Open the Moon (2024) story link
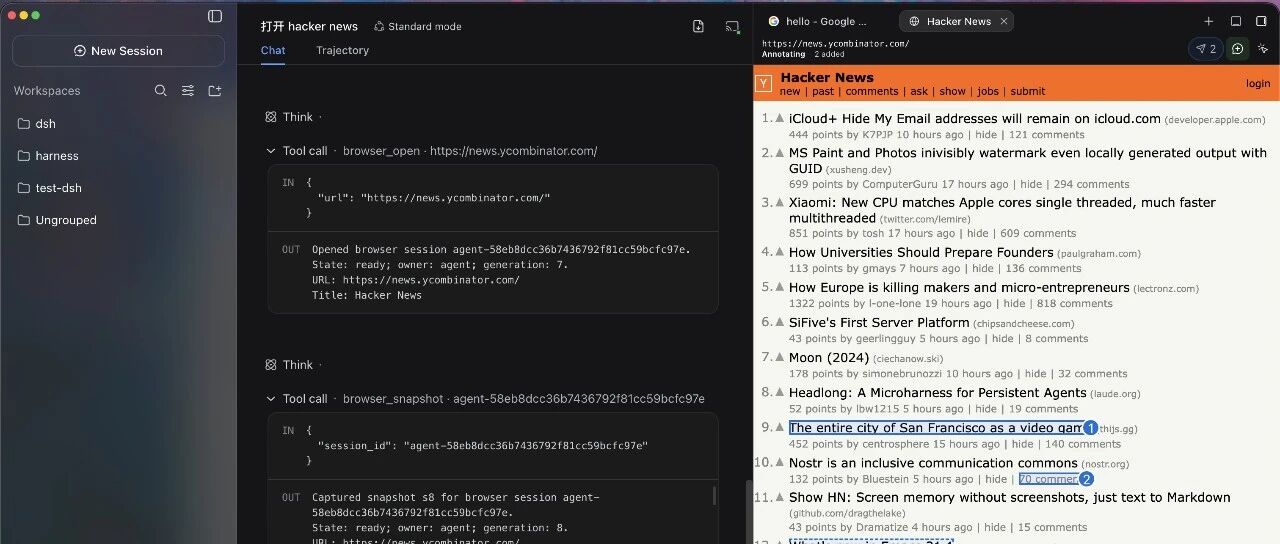 829,357
